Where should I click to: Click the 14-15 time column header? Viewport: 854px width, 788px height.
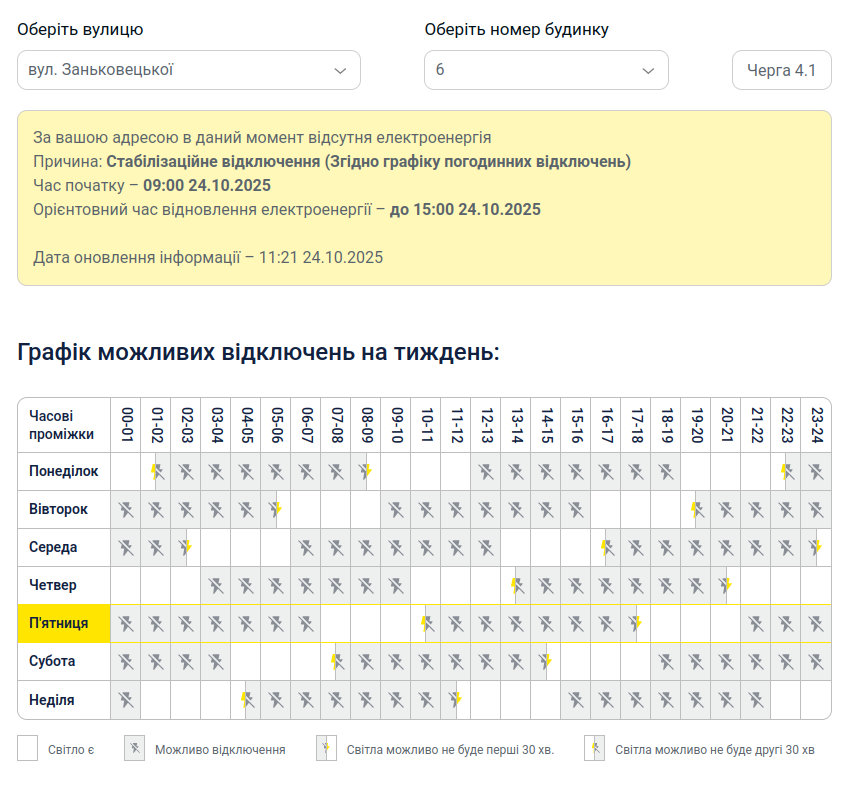coord(546,425)
